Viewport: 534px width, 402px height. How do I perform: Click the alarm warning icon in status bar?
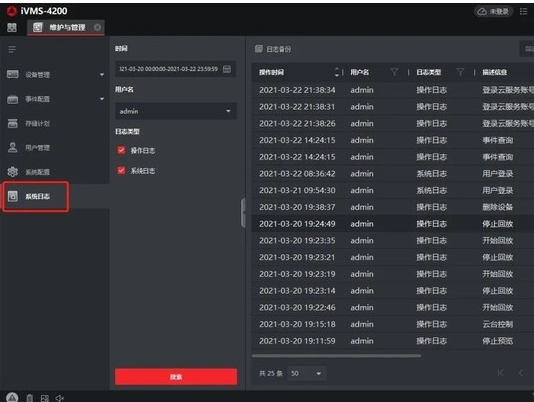[x=12, y=397]
